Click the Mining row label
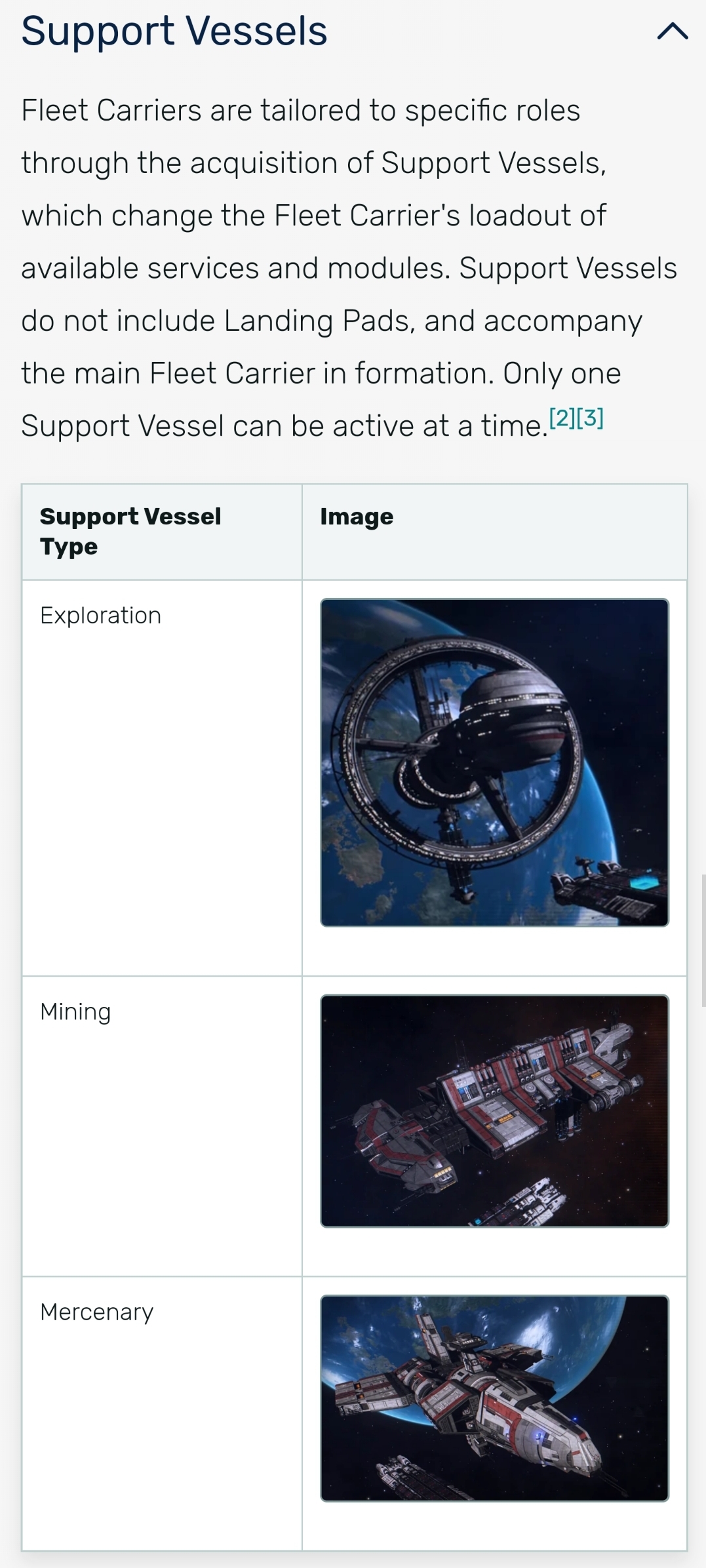This screenshot has height=1568, width=706. 75,1011
